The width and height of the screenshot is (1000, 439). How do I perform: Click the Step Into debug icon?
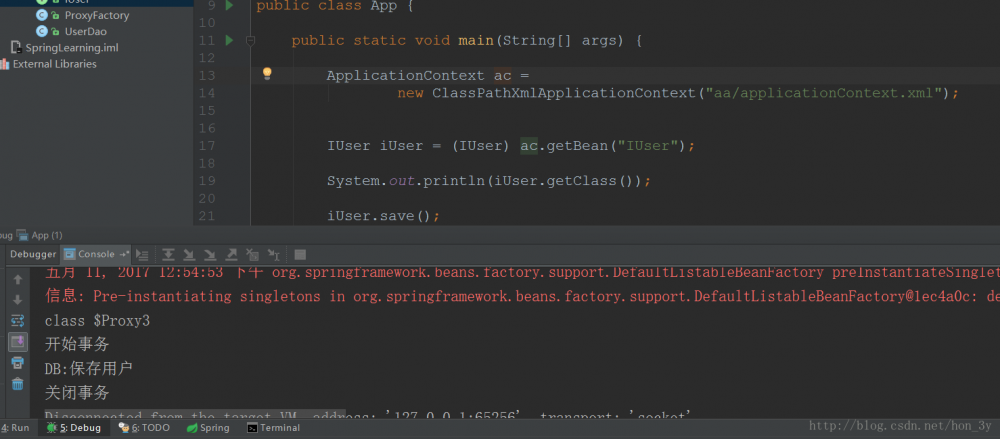tap(189, 255)
